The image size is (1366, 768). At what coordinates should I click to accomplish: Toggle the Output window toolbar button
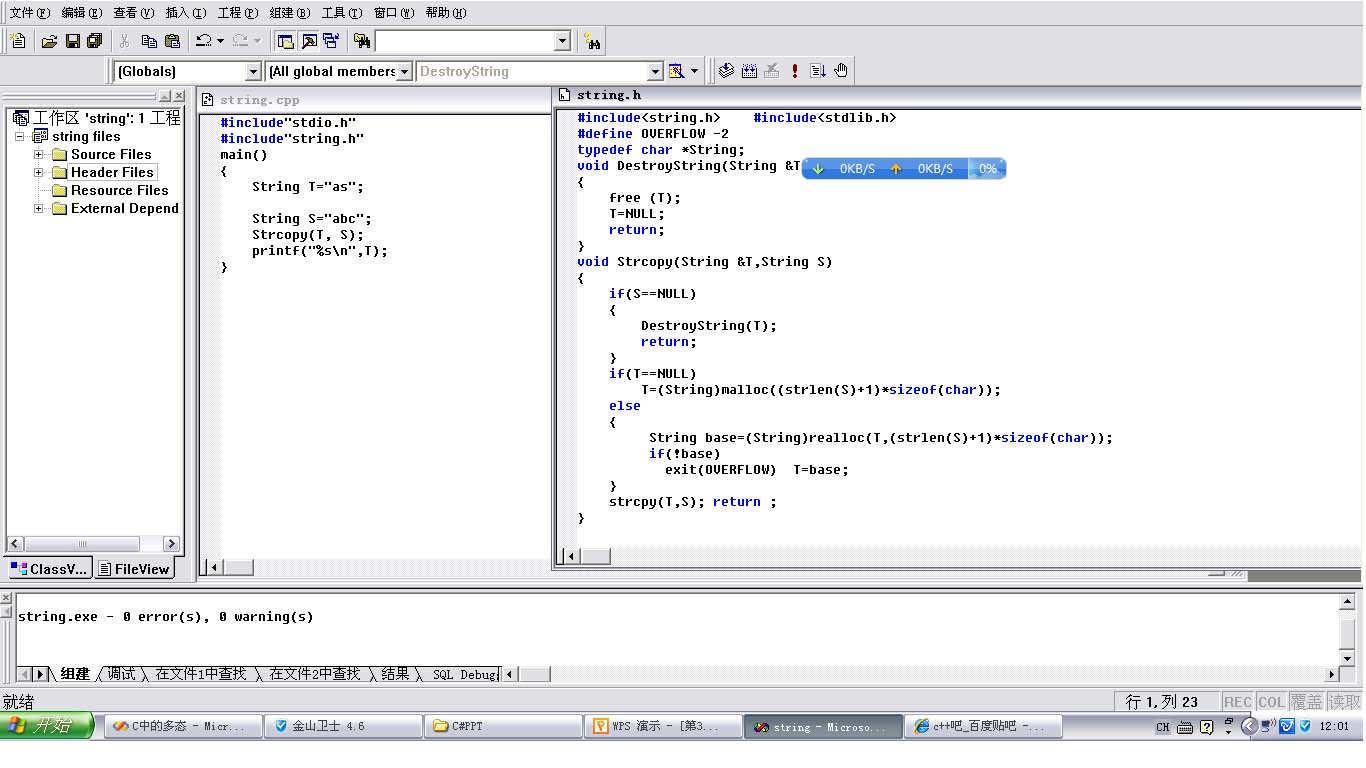(309, 41)
